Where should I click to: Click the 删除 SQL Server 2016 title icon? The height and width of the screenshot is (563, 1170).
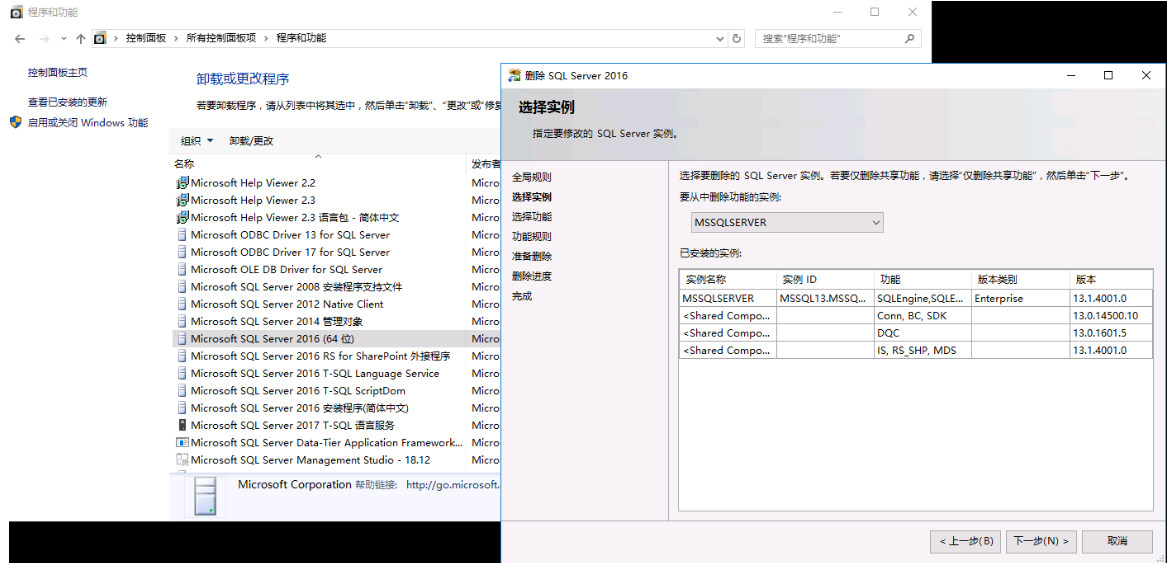pyautogui.click(x=514, y=75)
